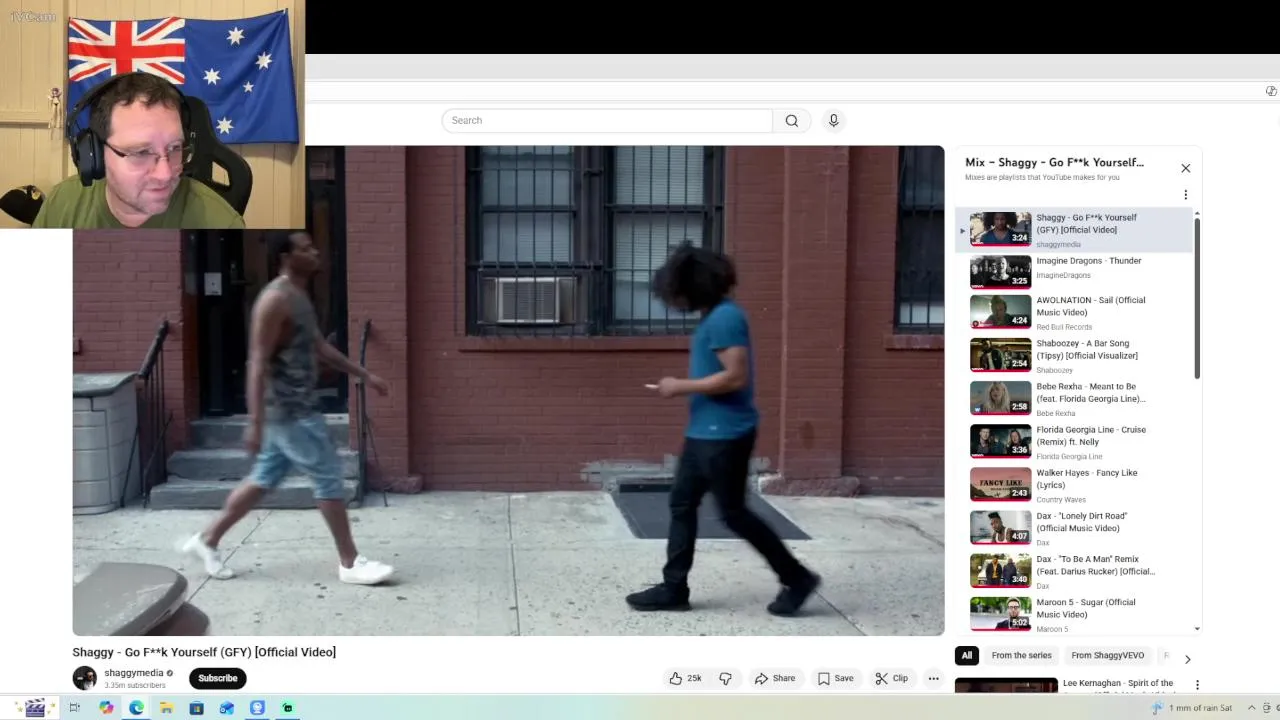This screenshot has width=1280, height=720.
Task: Close the Mix playlist panel
Action: (x=1185, y=168)
